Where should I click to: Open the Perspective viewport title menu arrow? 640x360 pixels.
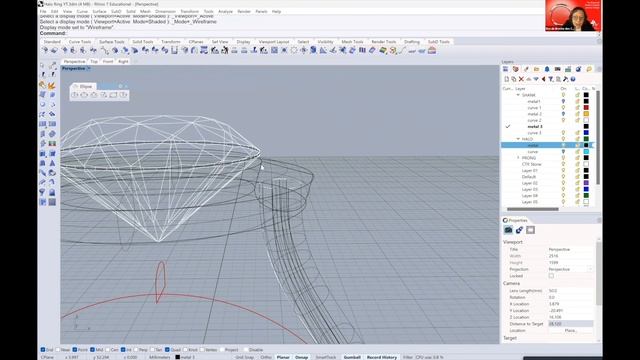point(89,69)
